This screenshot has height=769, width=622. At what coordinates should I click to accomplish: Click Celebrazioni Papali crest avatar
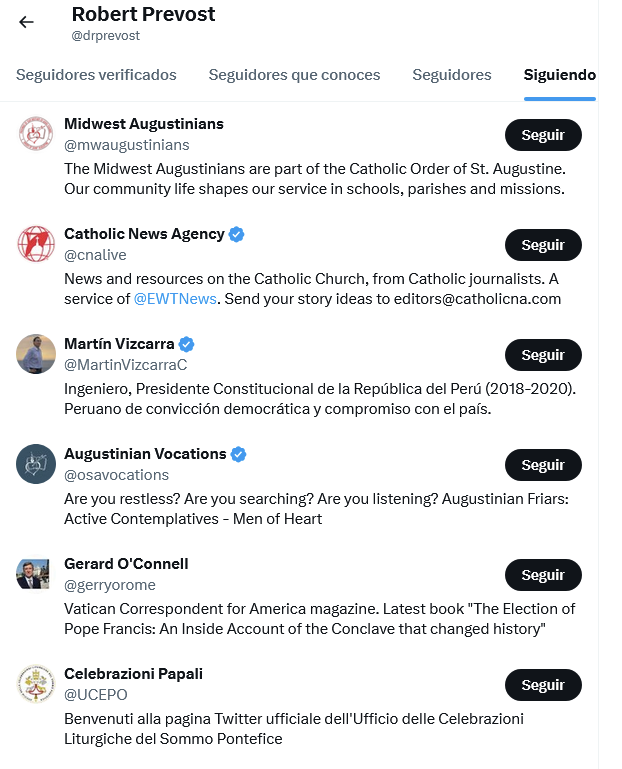pos(36,684)
